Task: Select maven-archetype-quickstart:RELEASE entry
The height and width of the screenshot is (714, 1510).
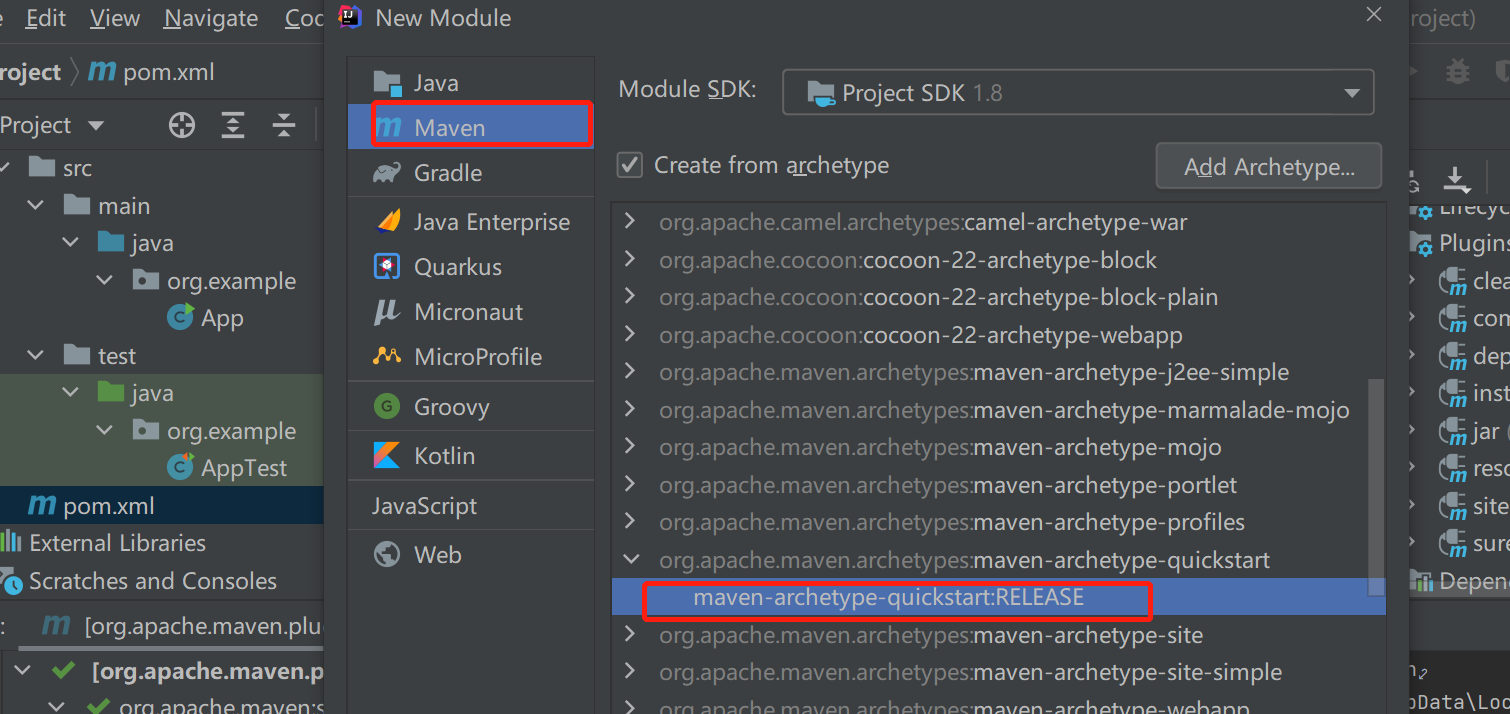Action: coord(998,597)
